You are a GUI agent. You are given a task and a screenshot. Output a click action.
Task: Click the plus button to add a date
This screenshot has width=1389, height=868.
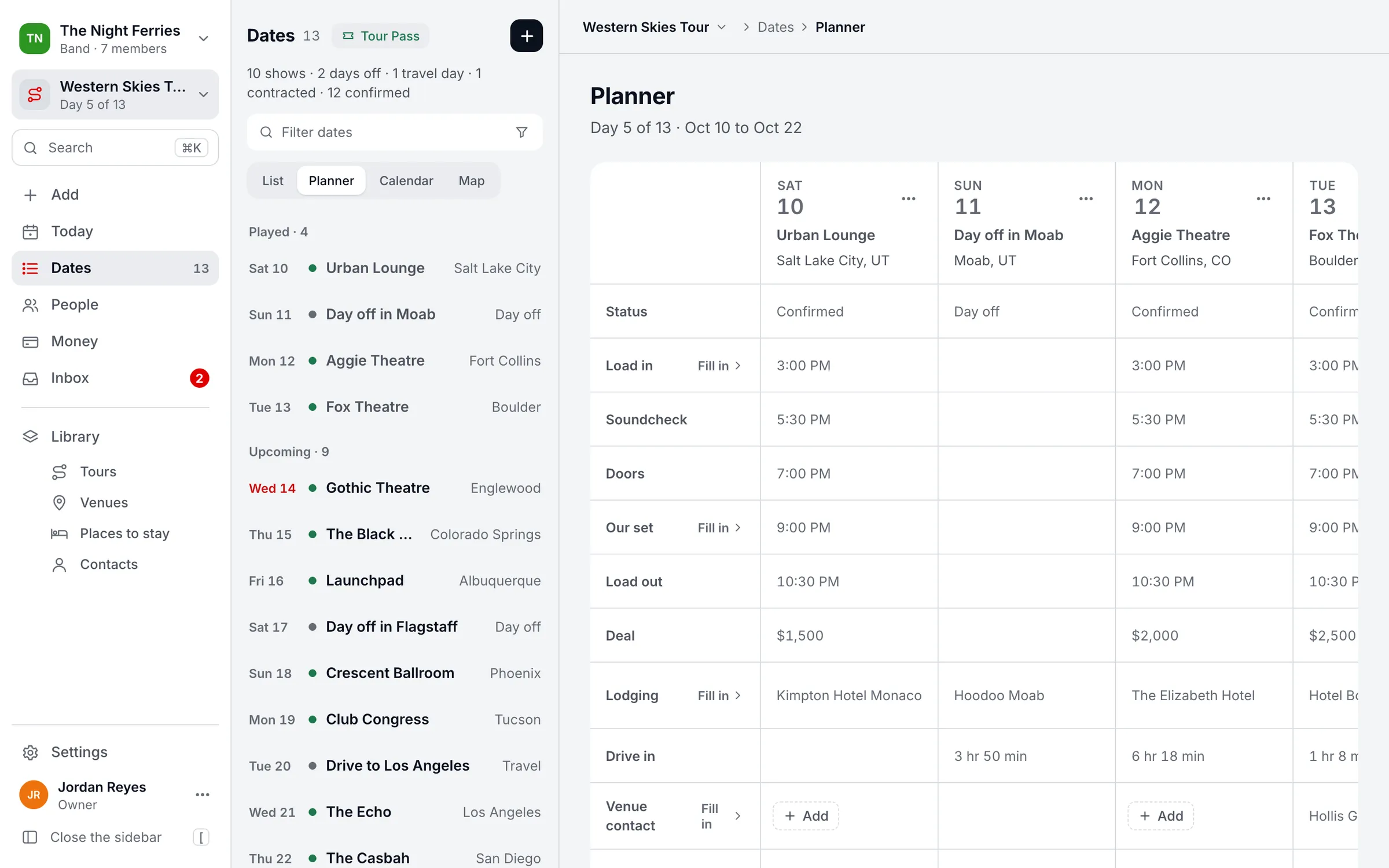click(526, 36)
